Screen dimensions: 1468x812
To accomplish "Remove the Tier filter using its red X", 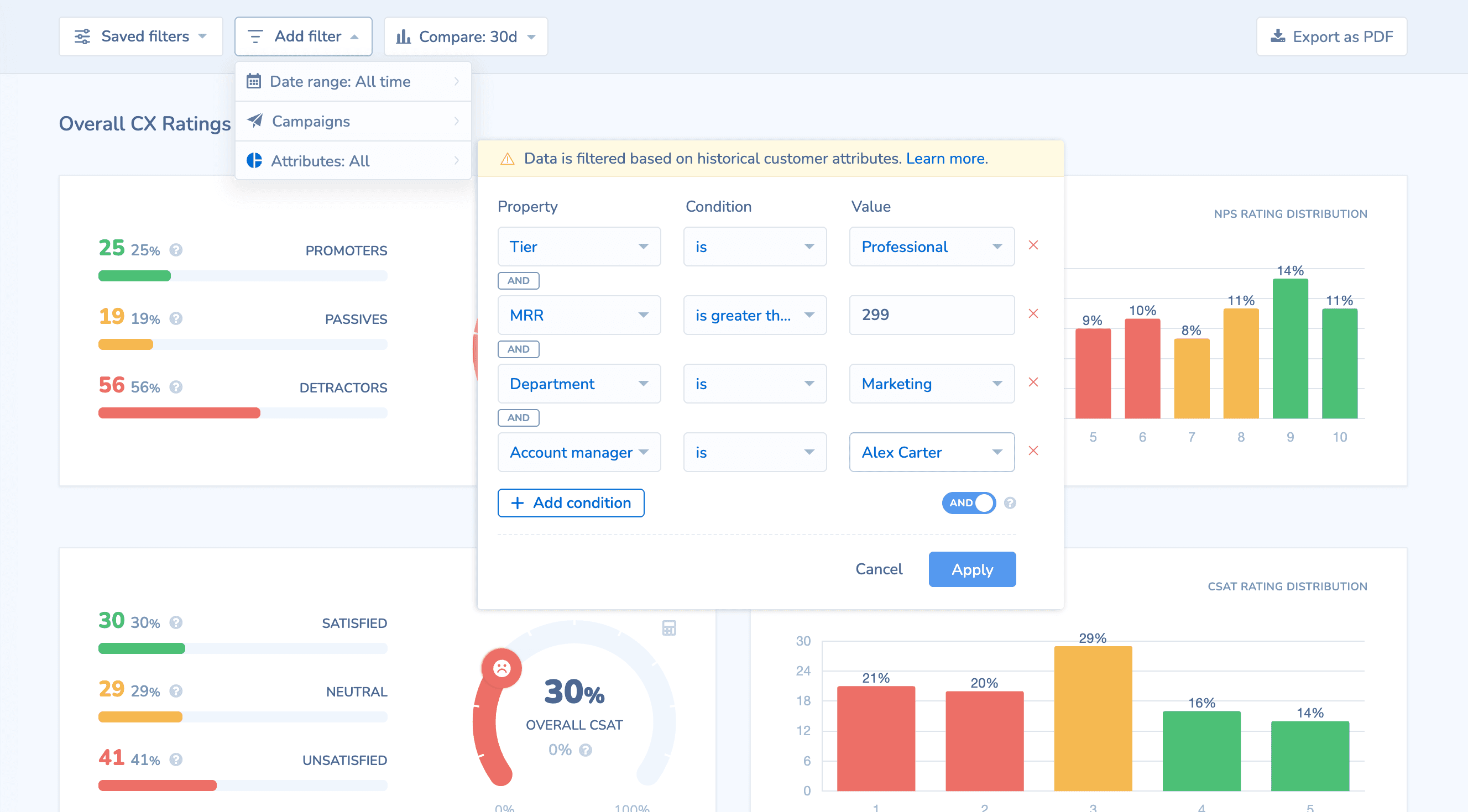I will point(1034,245).
